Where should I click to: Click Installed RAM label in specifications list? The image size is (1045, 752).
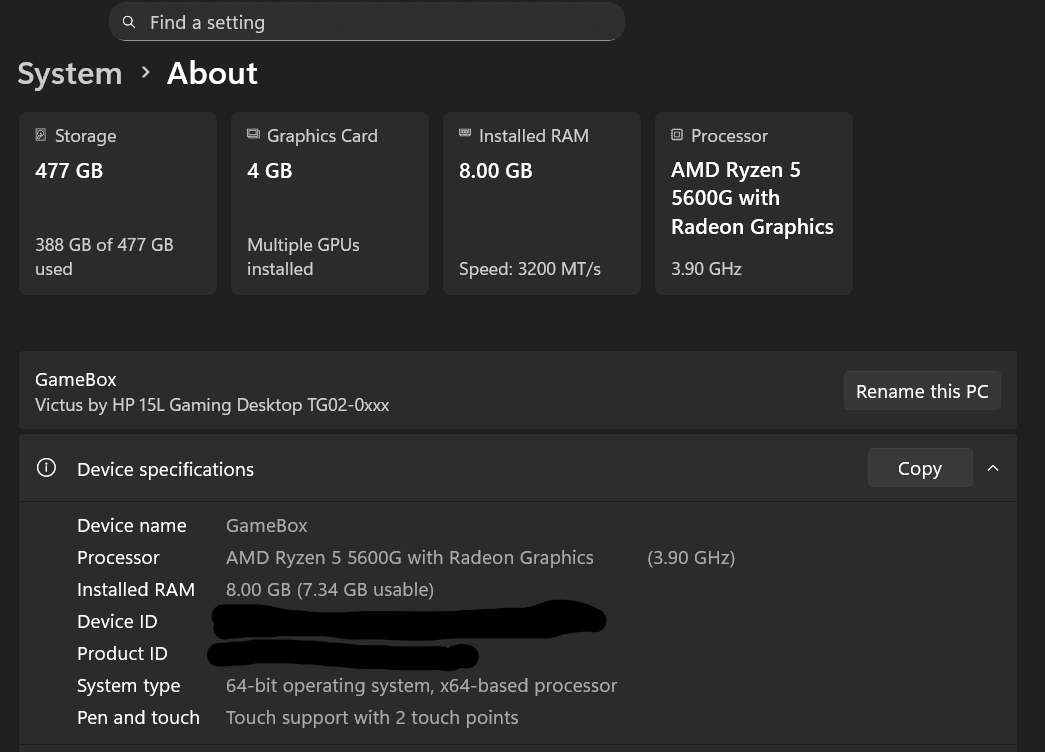pos(136,589)
